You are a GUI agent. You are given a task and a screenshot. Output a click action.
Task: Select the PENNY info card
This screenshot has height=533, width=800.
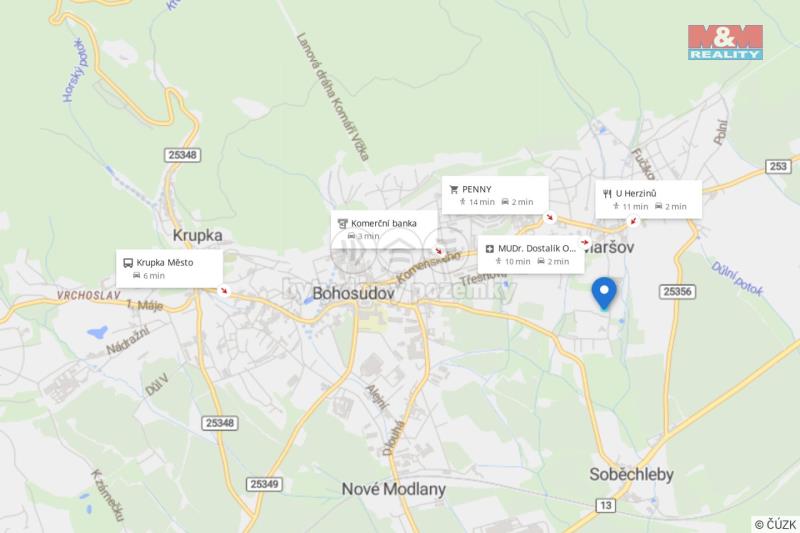click(x=495, y=195)
